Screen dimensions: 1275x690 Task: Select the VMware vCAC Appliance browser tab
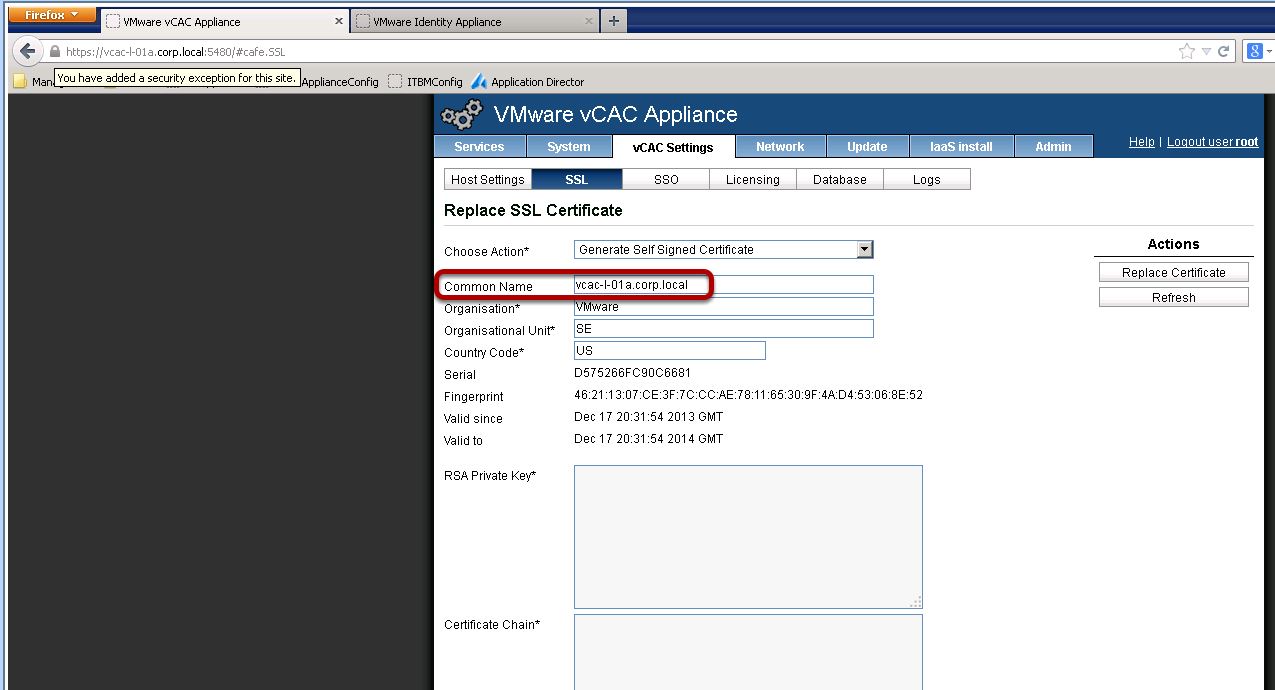tap(225, 21)
